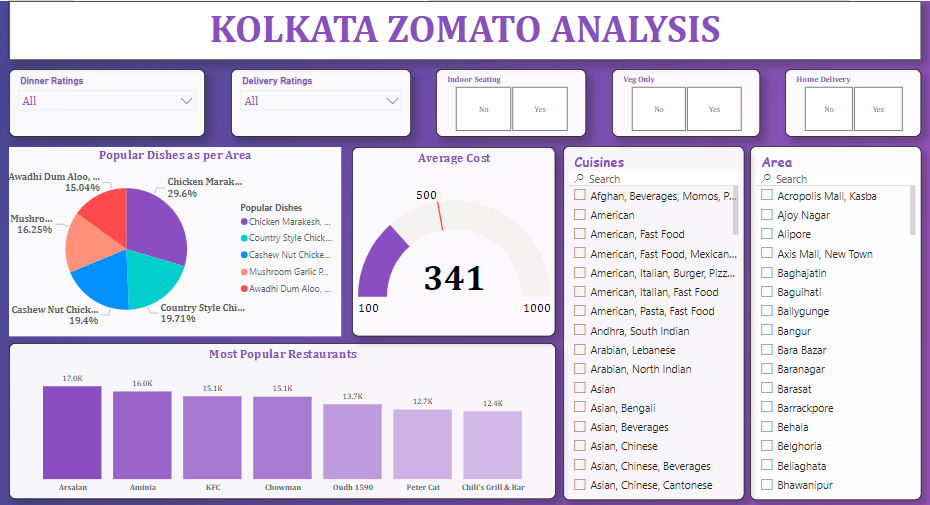Screen dimensions: 930x505
Task: Click the search magnifier icon in Cuisines
Action: 580,179
